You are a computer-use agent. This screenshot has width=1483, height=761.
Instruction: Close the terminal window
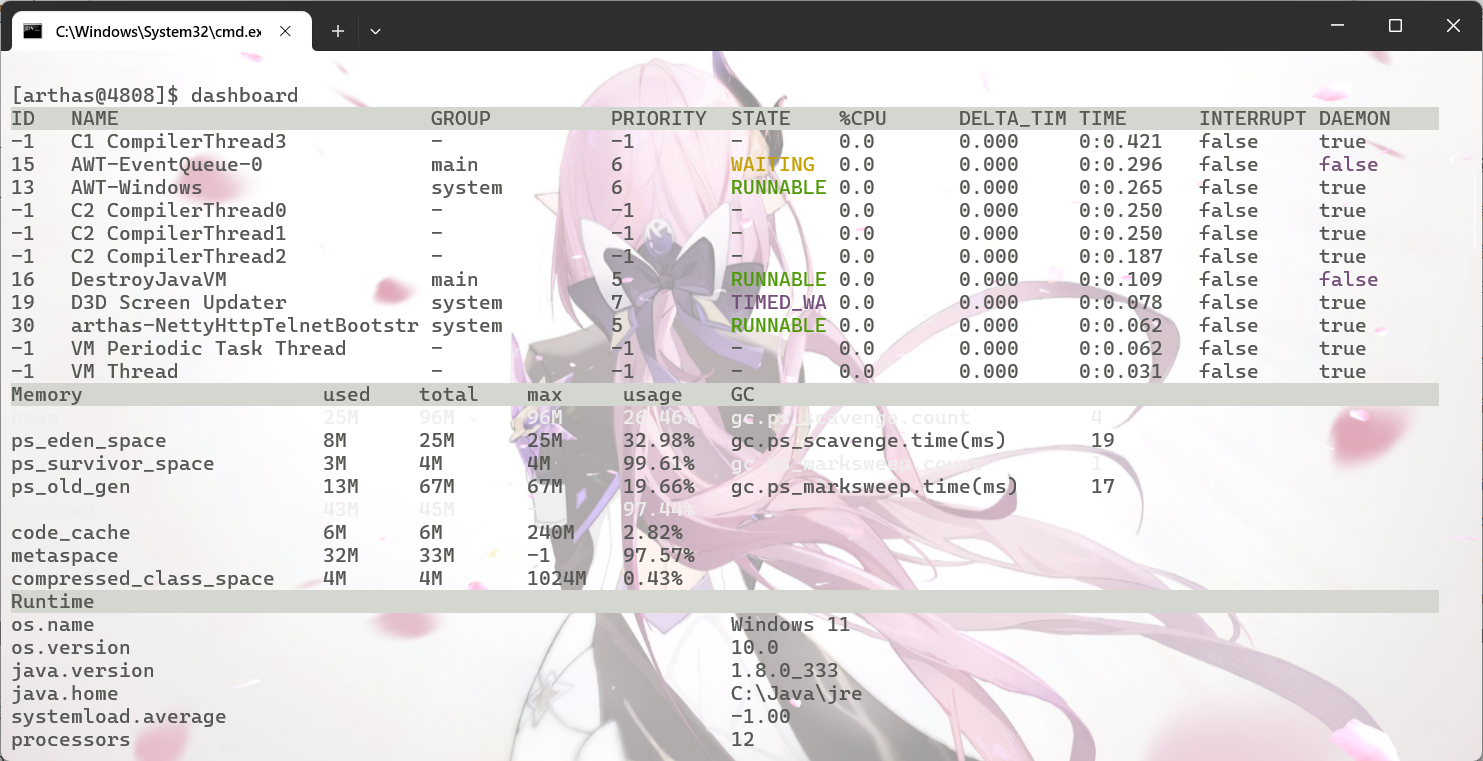coord(1453,26)
